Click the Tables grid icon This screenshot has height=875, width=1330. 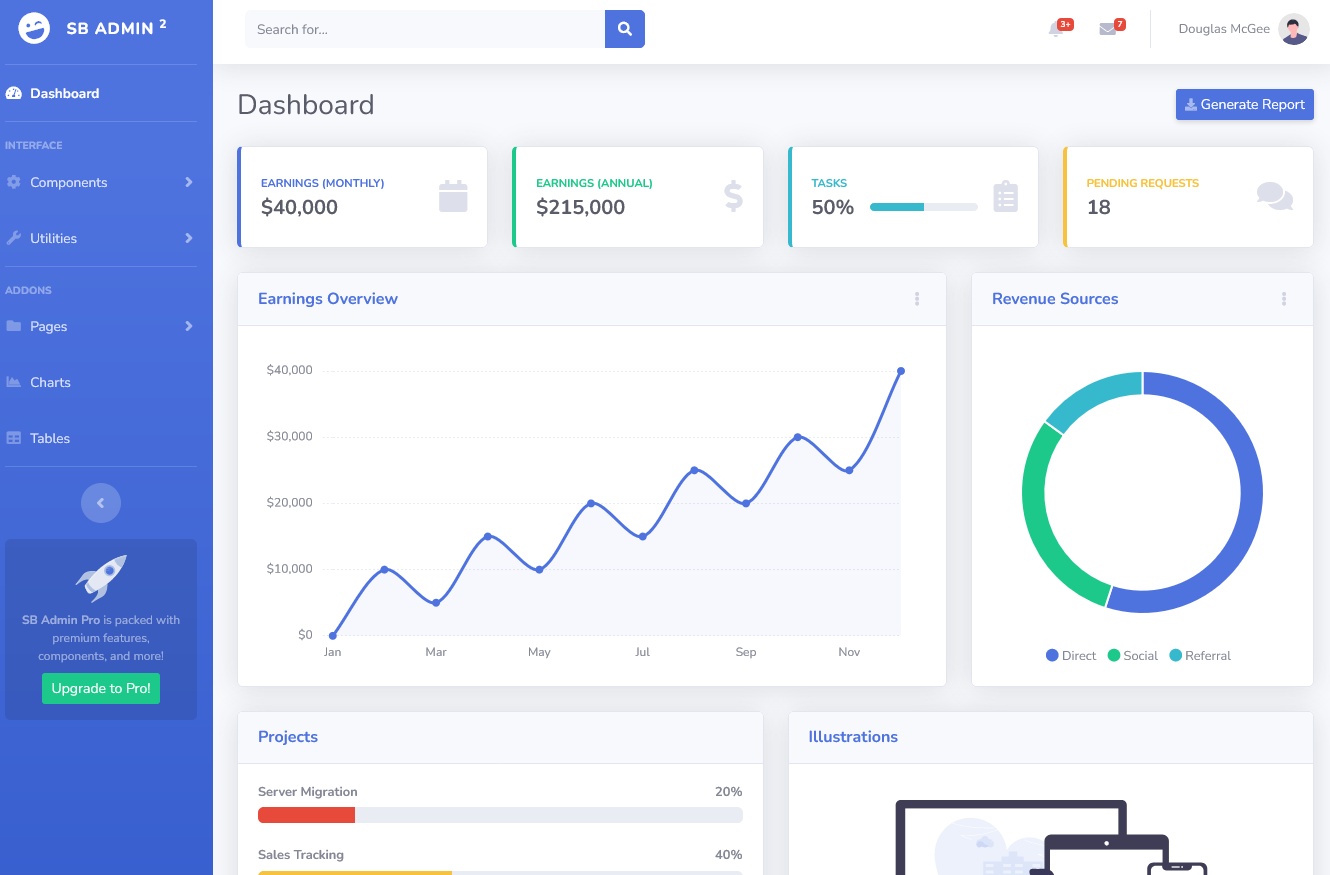14,438
